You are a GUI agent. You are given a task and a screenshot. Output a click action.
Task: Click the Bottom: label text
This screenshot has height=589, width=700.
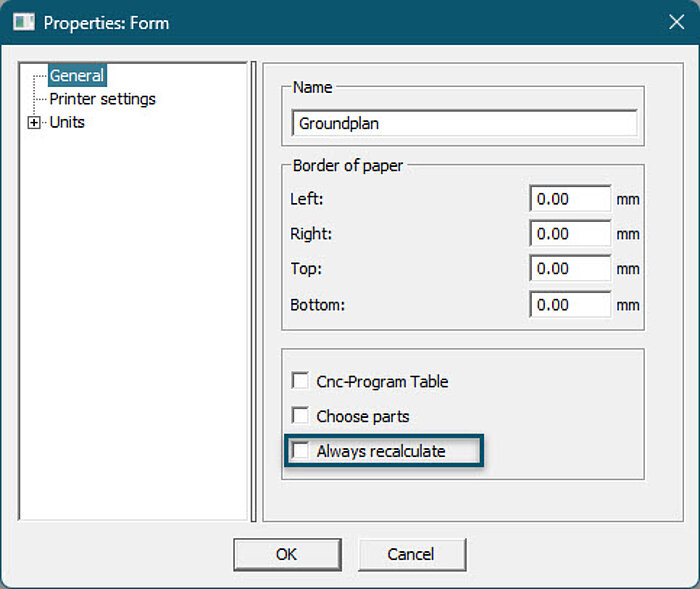[x=317, y=305]
